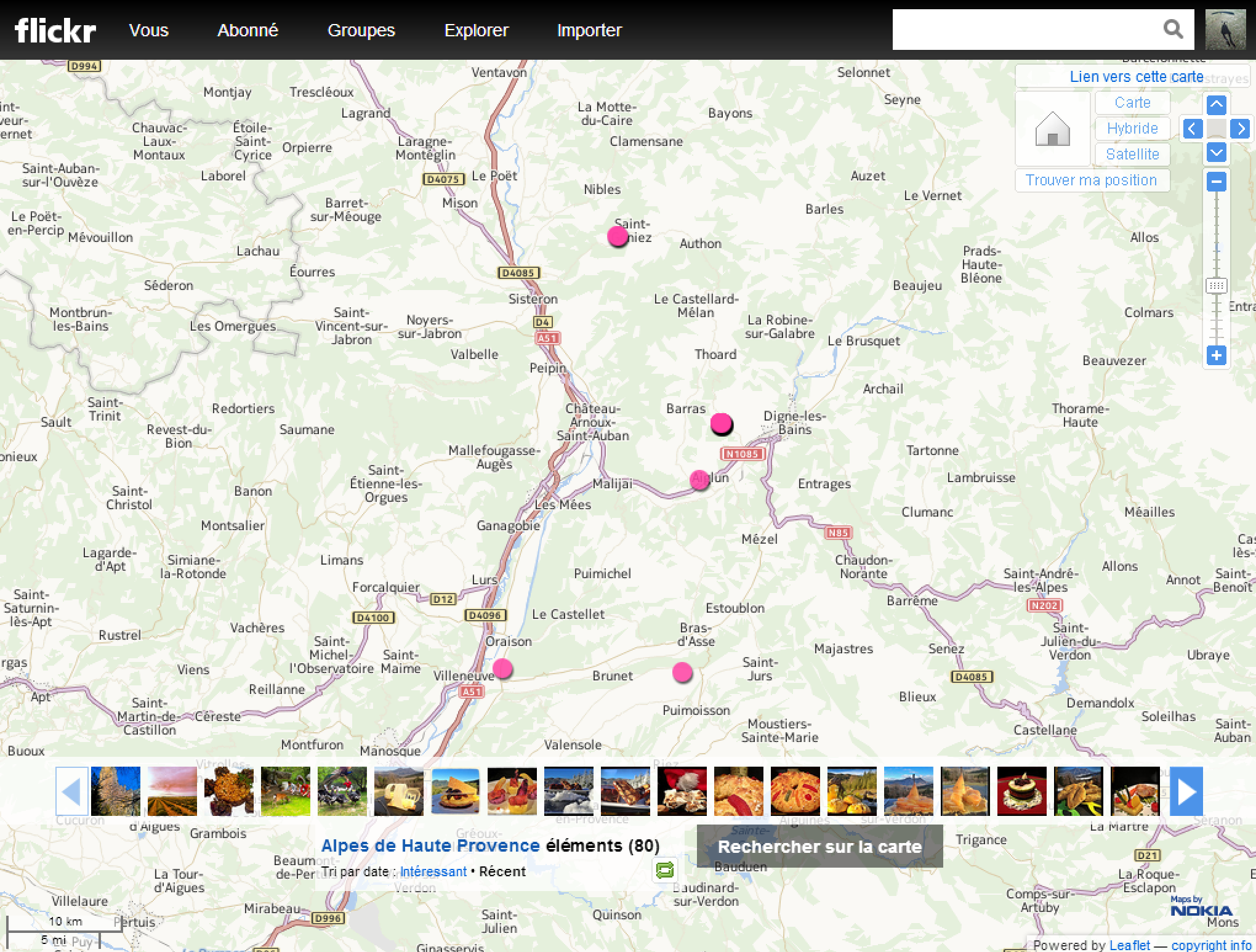Open the user avatar menu
The image size is (1256, 952).
(x=1225, y=30)
